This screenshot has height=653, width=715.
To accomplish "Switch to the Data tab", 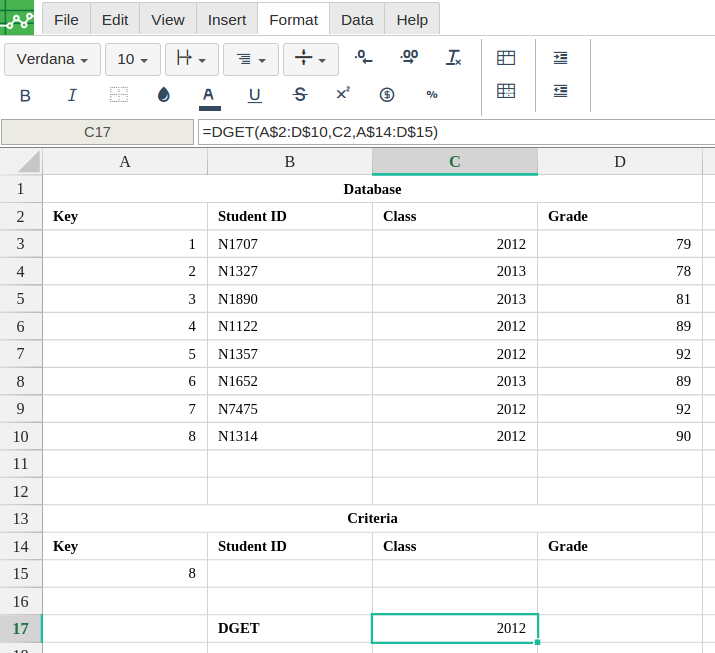I will (x=357, y=19).
